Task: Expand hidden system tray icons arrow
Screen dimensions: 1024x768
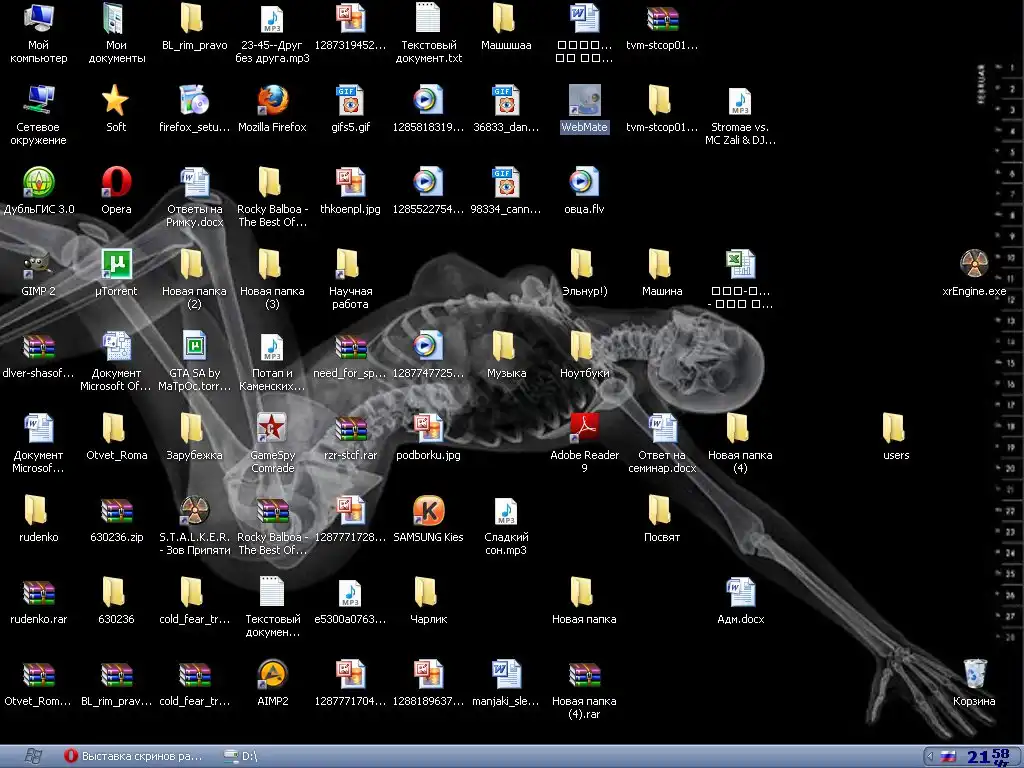Action: click(x=931, y=756)
